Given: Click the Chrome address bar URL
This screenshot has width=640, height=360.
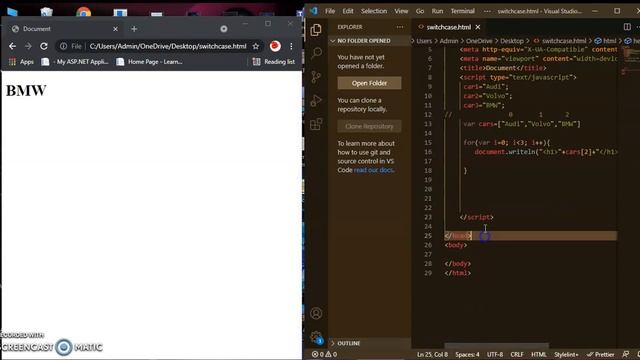Looking at the screenshot, I should coord(168,46).
